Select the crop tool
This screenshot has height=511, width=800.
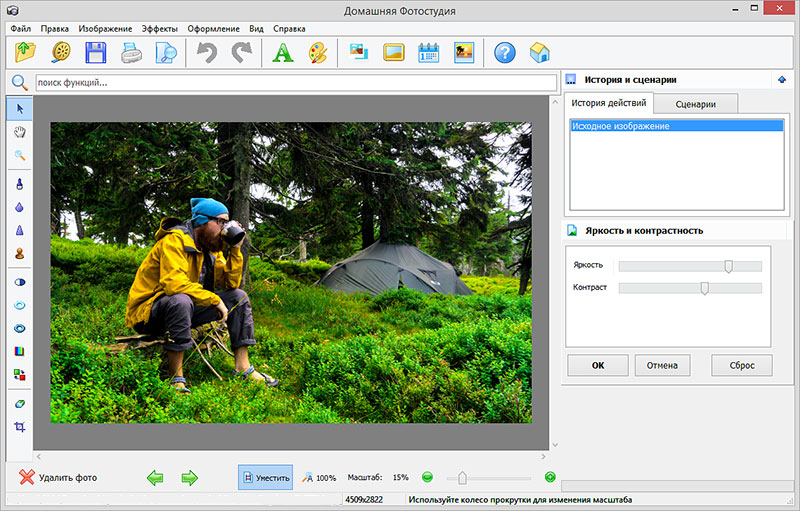click(x=20, y=427)
